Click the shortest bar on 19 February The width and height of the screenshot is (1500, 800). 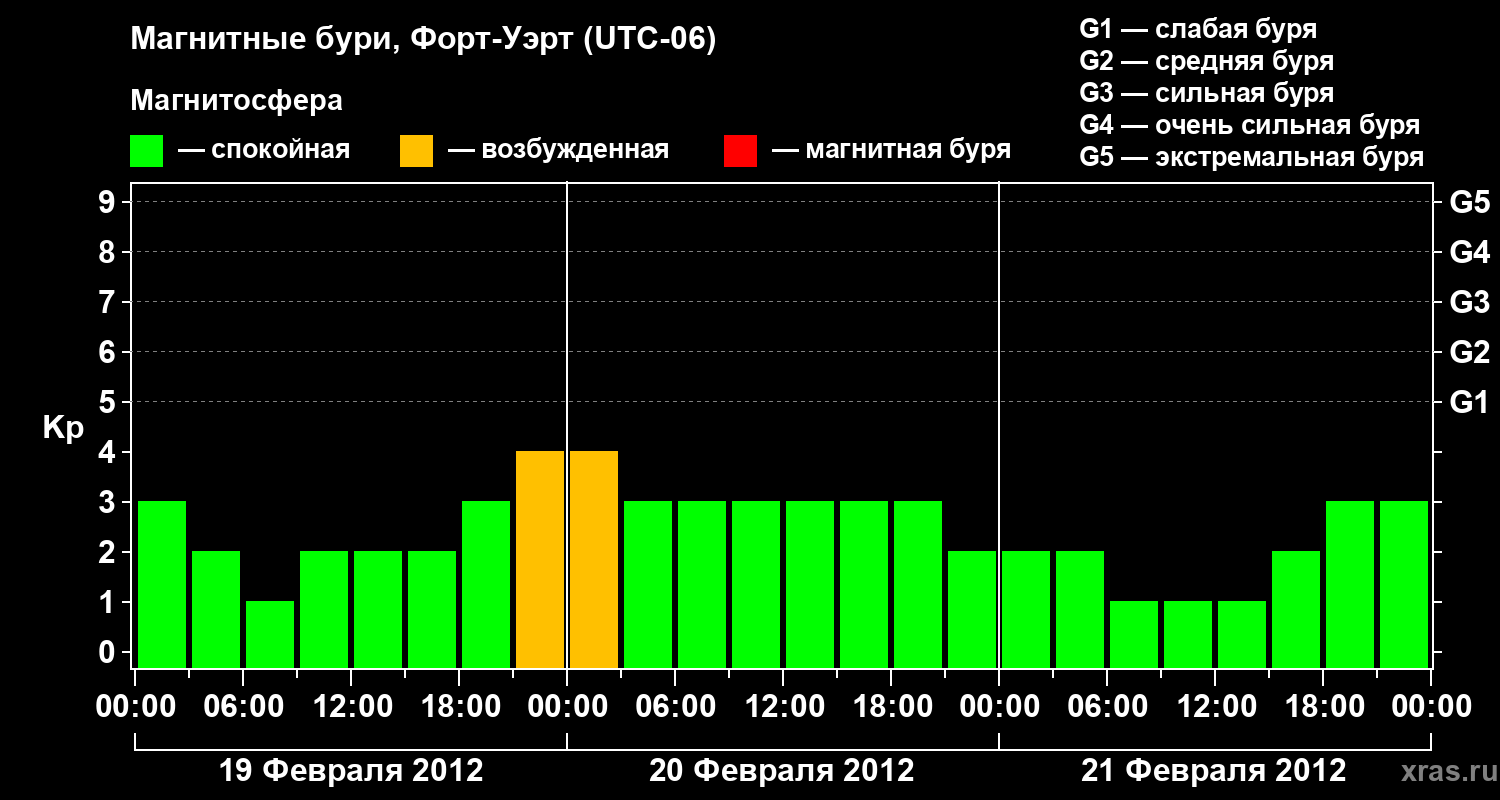click(x=270, y=634)
